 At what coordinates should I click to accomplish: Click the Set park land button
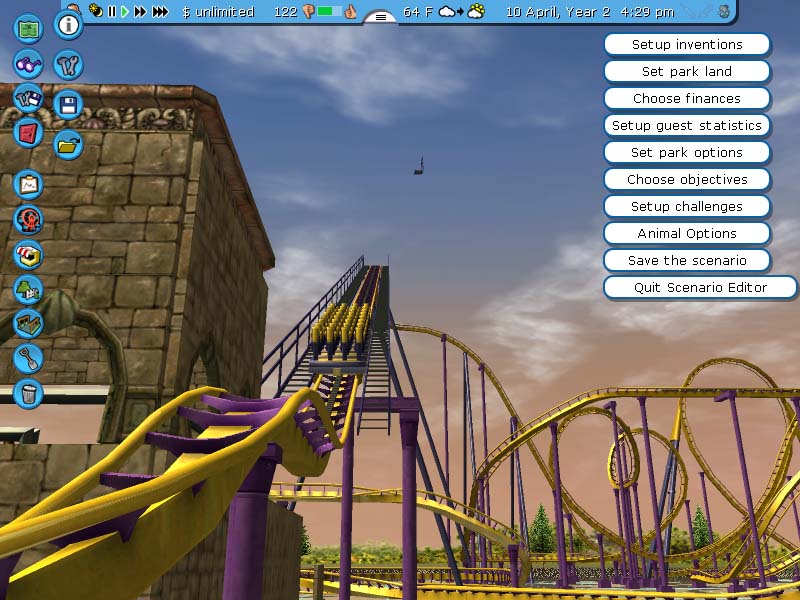[687, 71]
